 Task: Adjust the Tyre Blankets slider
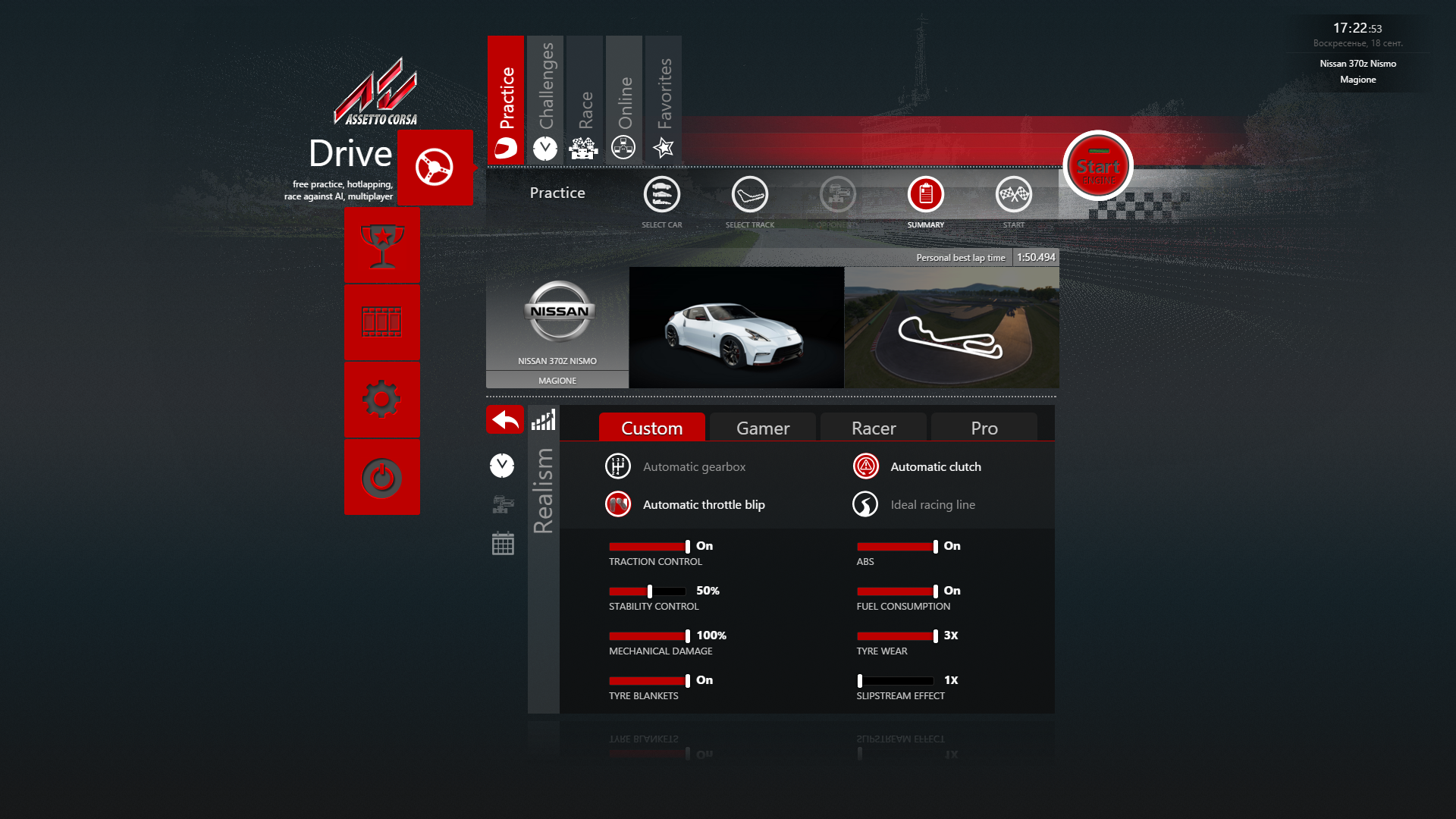pos(649,681)
